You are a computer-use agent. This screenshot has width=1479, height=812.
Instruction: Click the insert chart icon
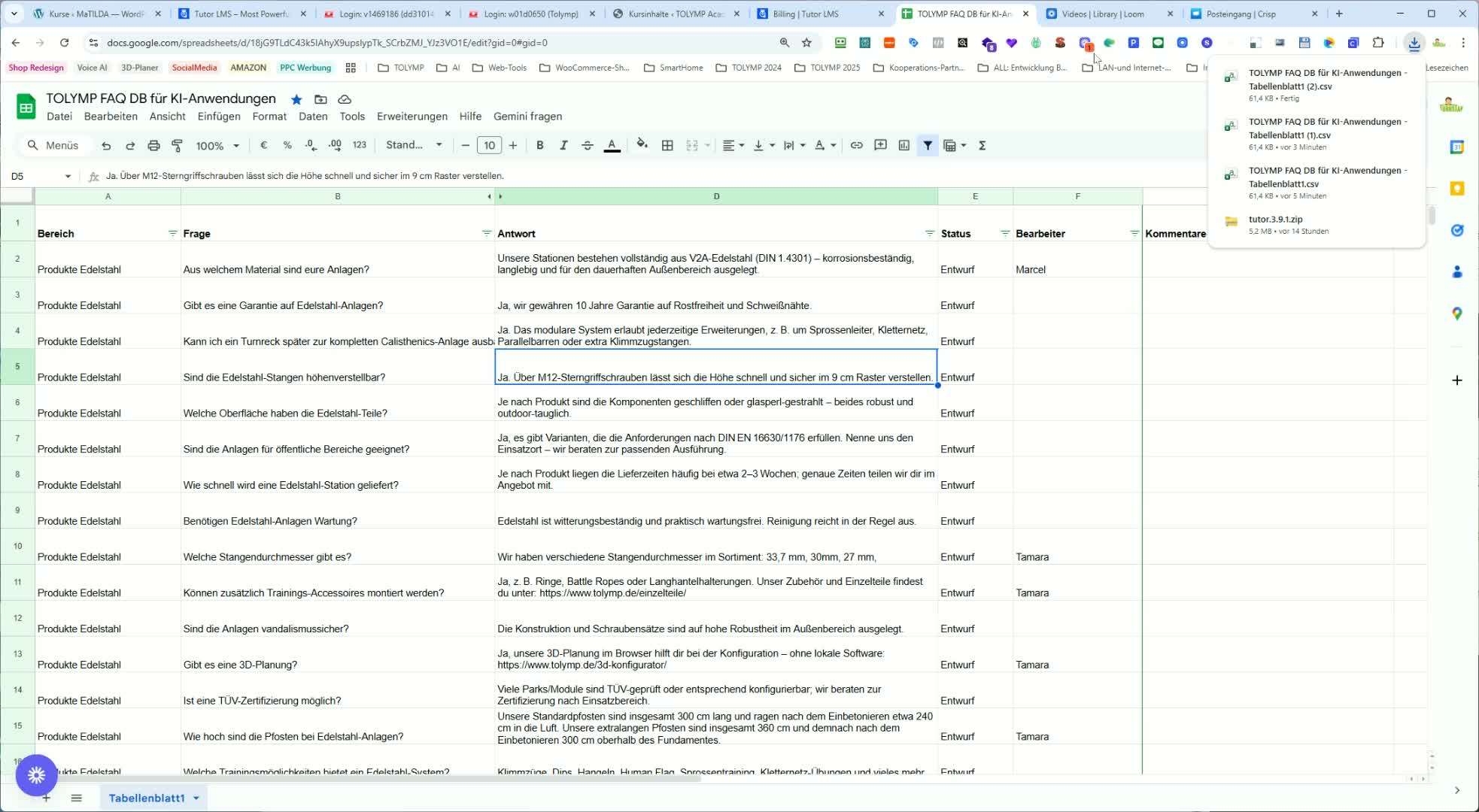tap(904, 146)
